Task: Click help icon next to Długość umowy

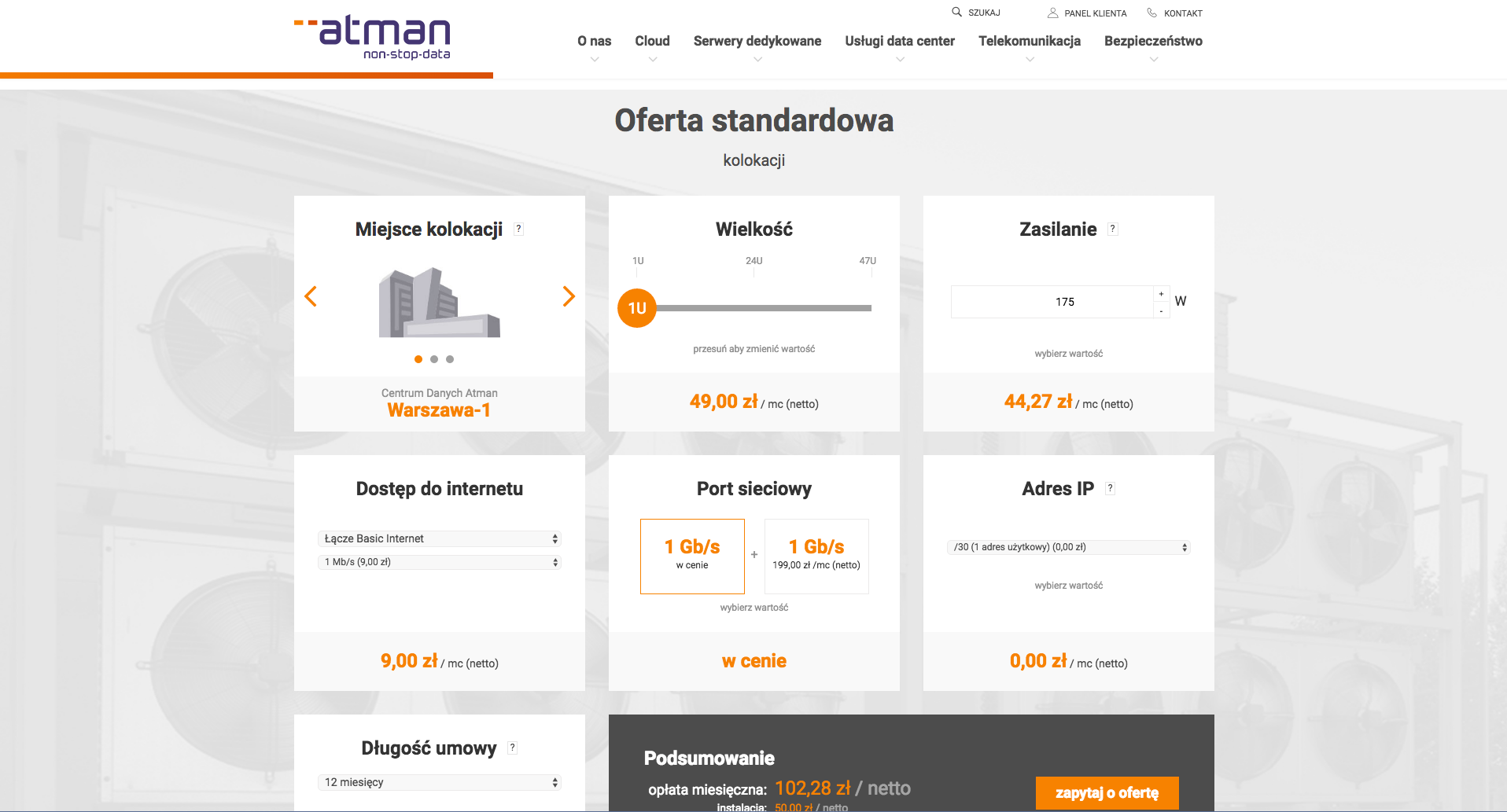Action: click(512, 748)
